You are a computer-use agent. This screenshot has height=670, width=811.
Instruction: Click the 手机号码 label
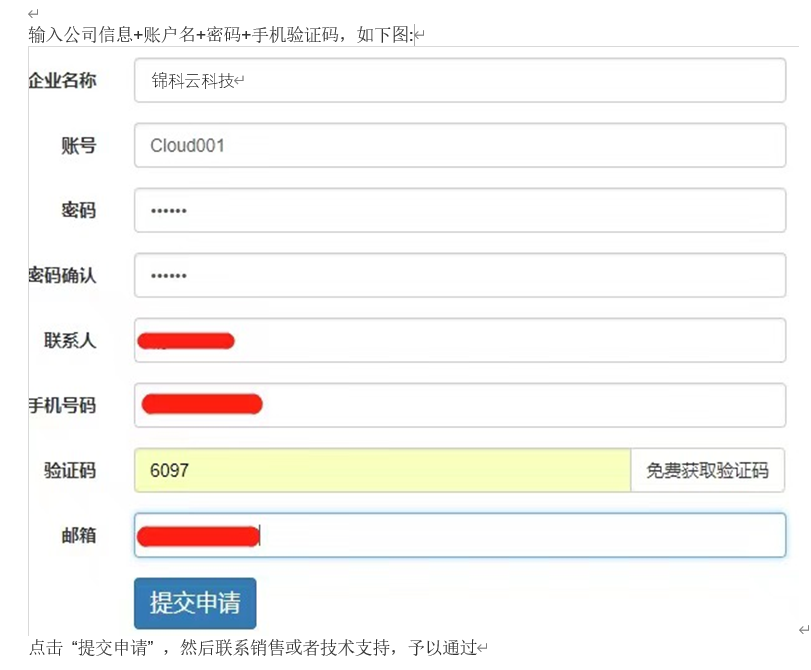coord(62,405)
